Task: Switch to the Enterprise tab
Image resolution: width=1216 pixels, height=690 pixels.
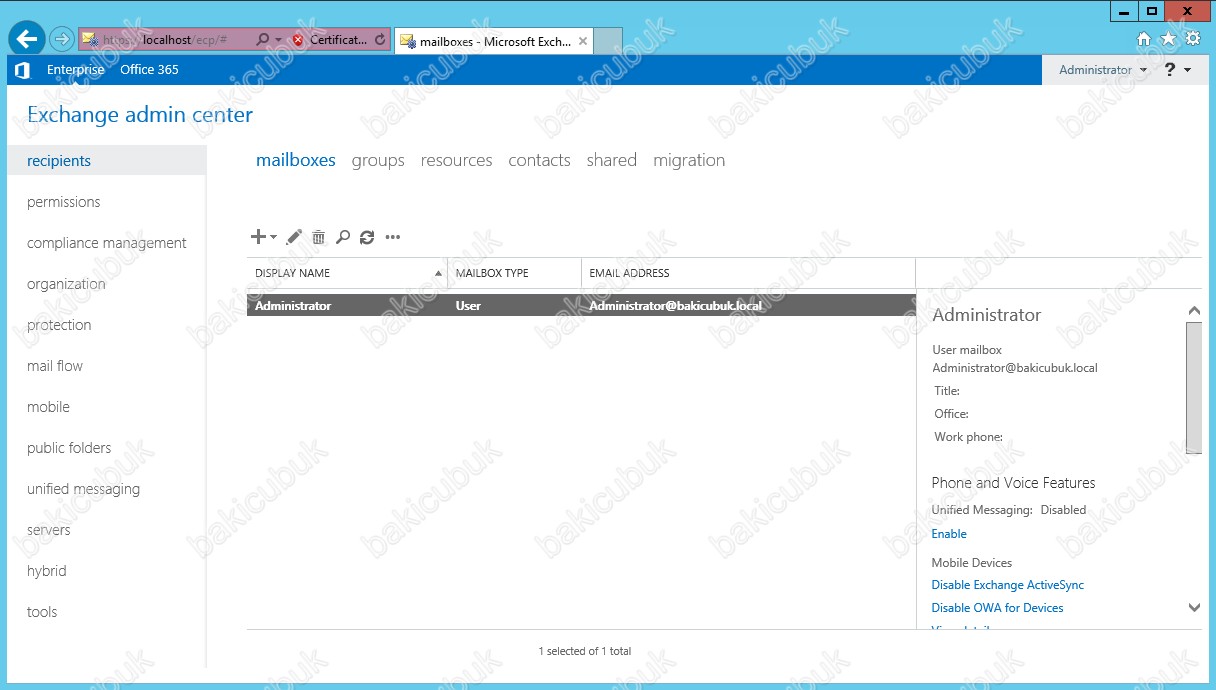Action: pos(75,70)
